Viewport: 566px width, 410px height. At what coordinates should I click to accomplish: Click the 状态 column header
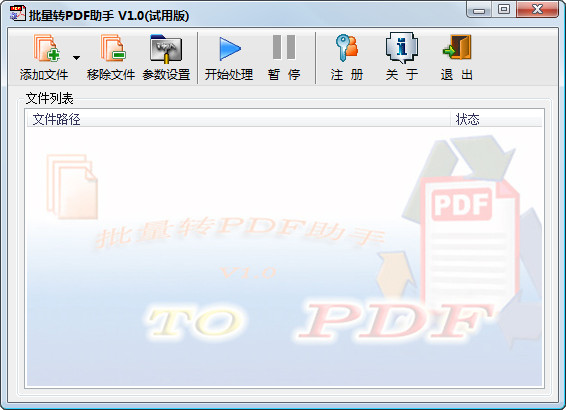[496, 119]
